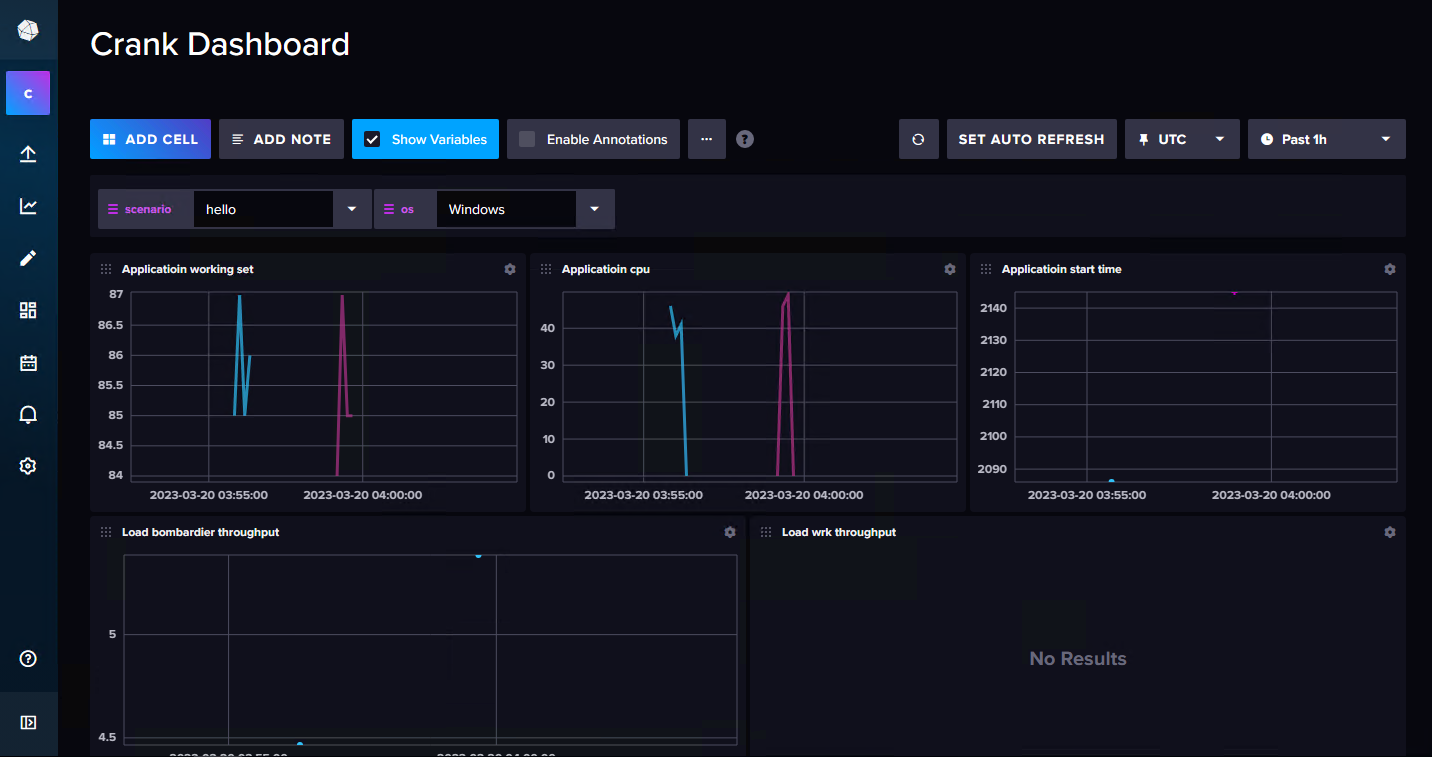Click the SET AUTO REFRESH button

coord(1031,139)
